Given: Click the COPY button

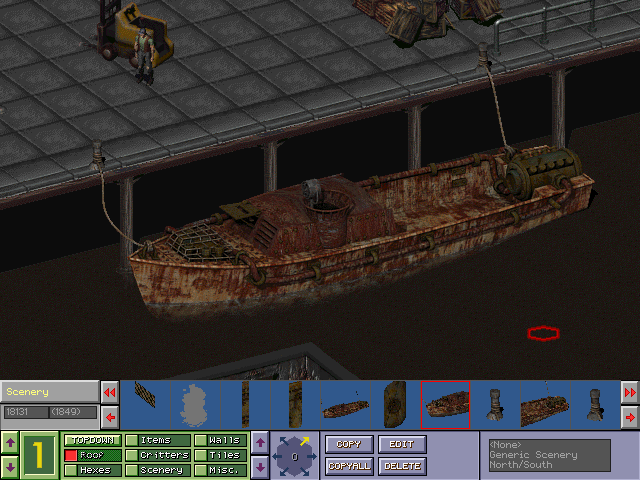Looking at the screenshot, I should [x=349, y=444].
